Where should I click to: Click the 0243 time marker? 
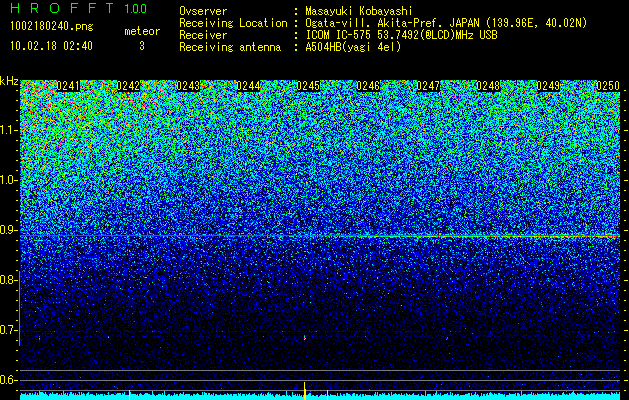pos(188,86)
